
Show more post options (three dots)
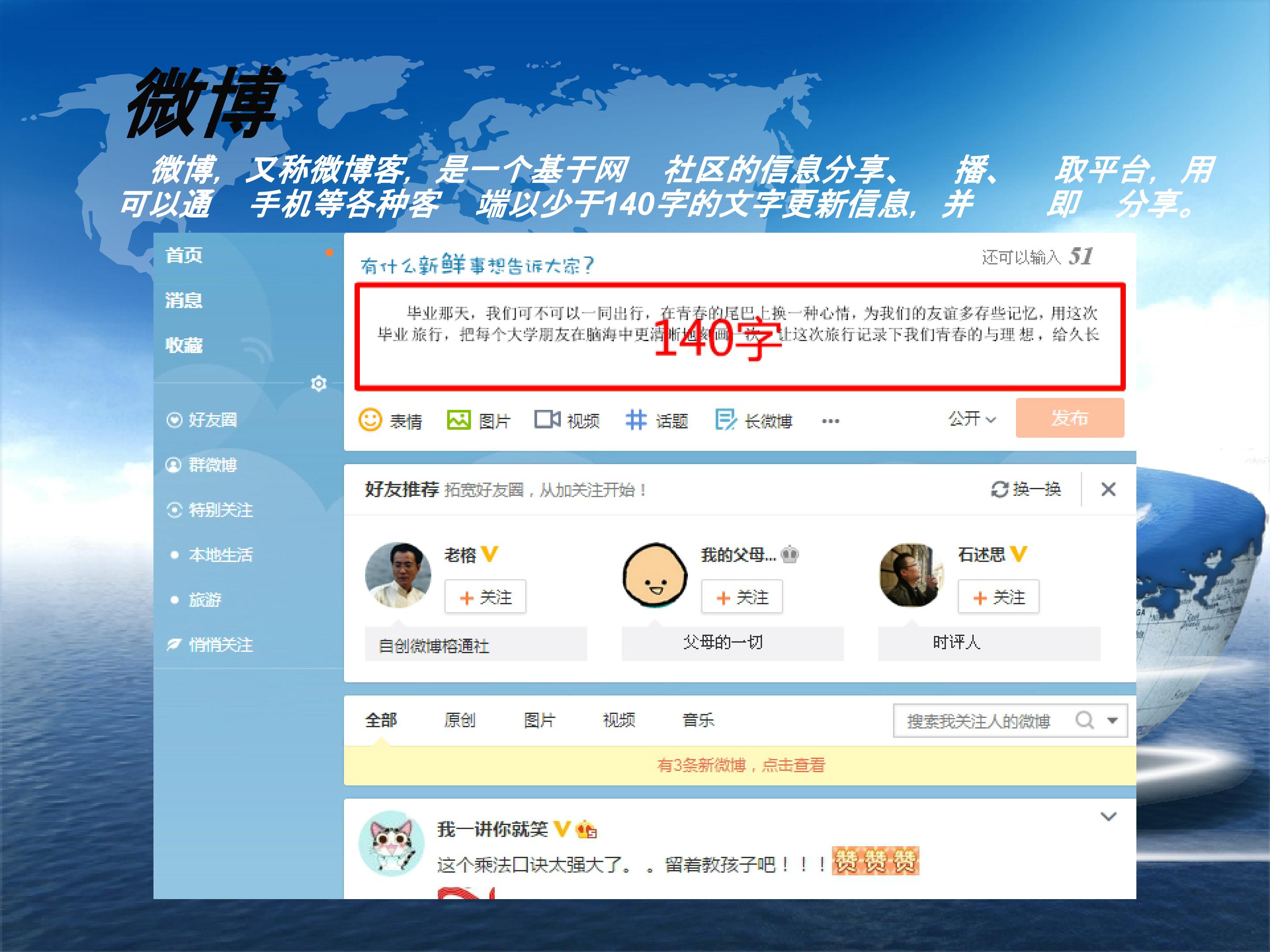point(830,421)
